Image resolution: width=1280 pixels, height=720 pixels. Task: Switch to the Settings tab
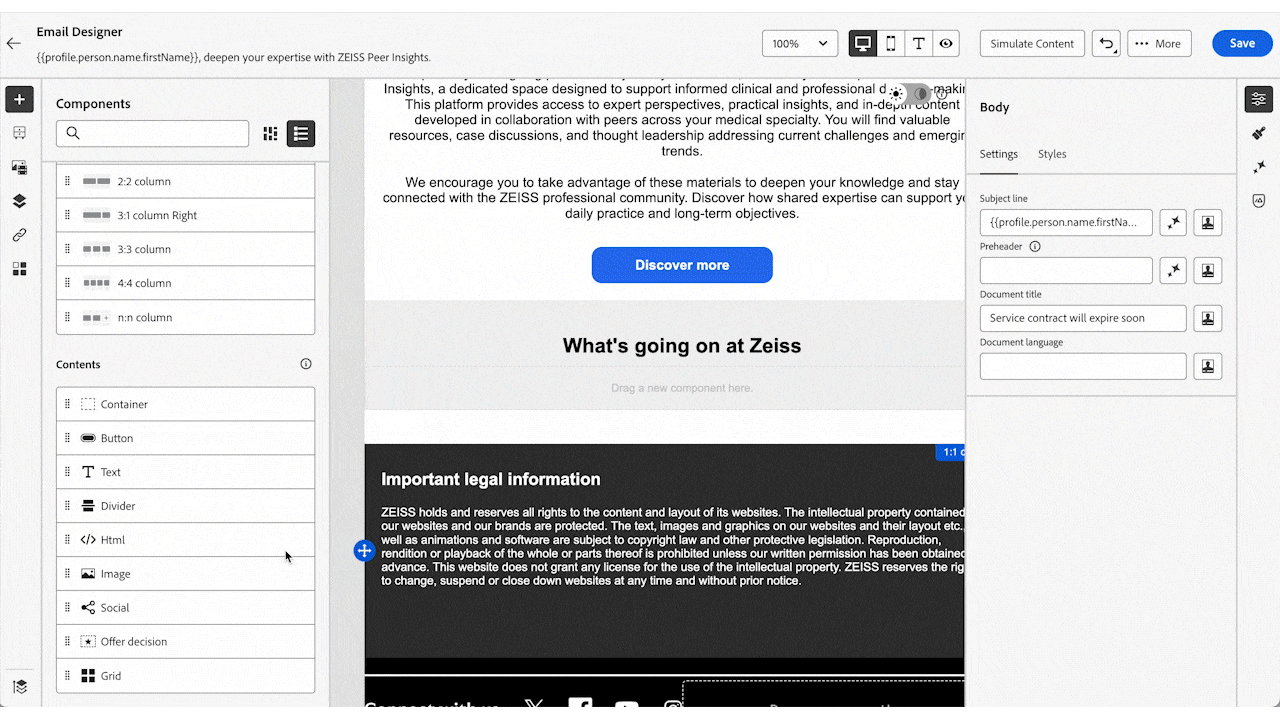(998, 154)
